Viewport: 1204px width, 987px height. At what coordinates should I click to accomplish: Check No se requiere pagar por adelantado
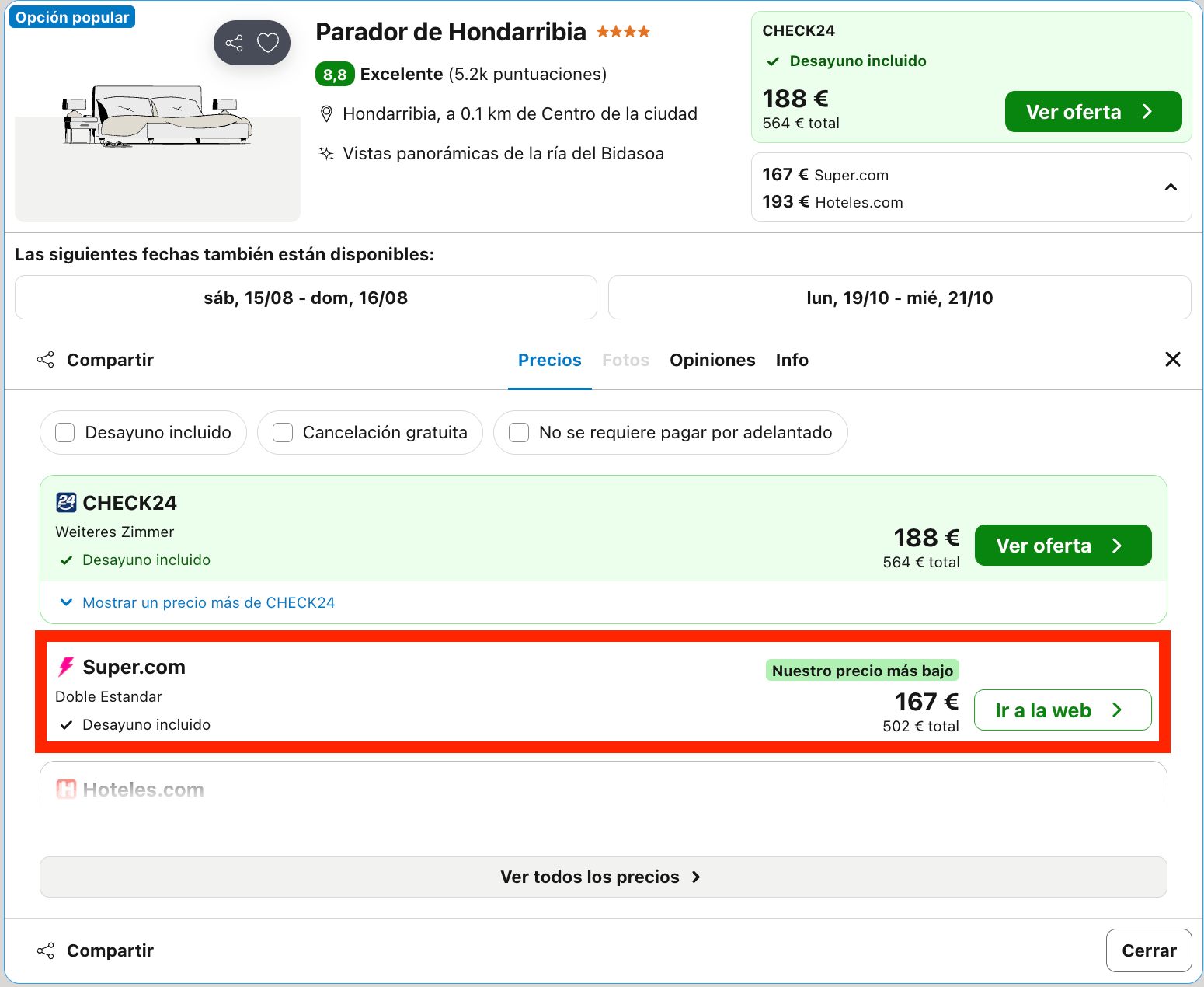[x=519, y=433]
